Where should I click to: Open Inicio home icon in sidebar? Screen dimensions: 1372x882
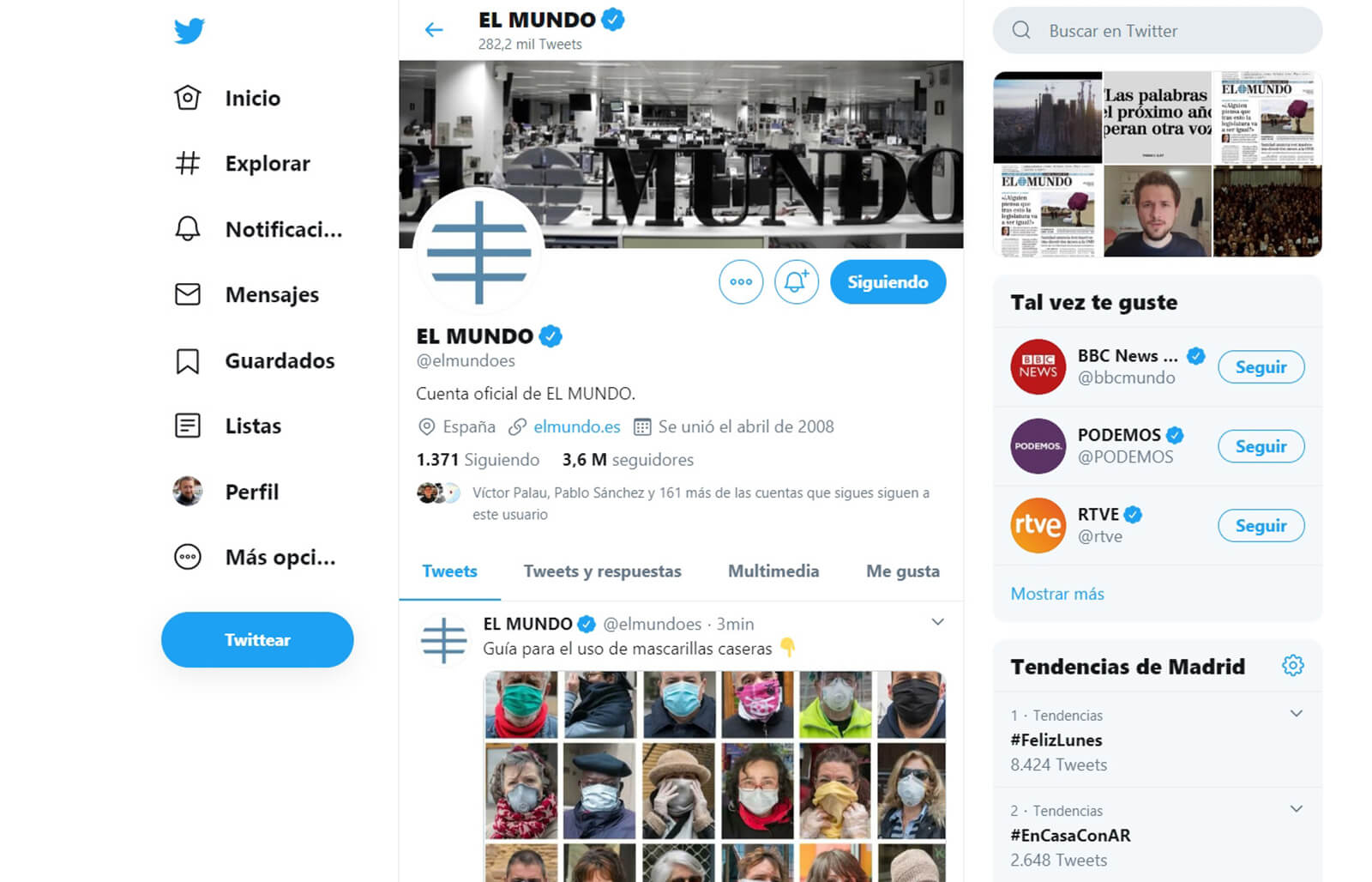pyautogui.click(x=188, y=98)
